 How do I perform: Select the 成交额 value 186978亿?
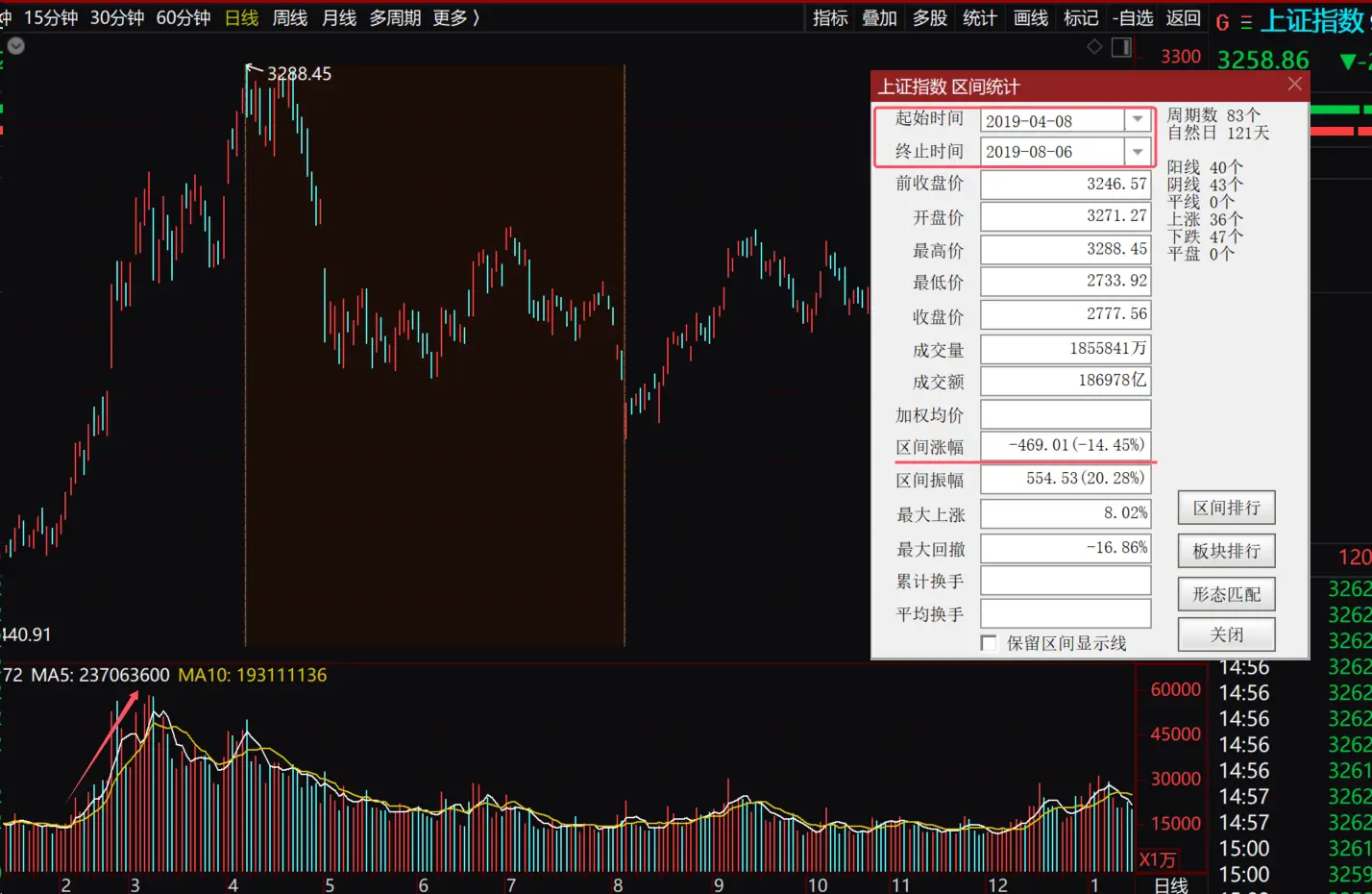(x=1066, y=381)
